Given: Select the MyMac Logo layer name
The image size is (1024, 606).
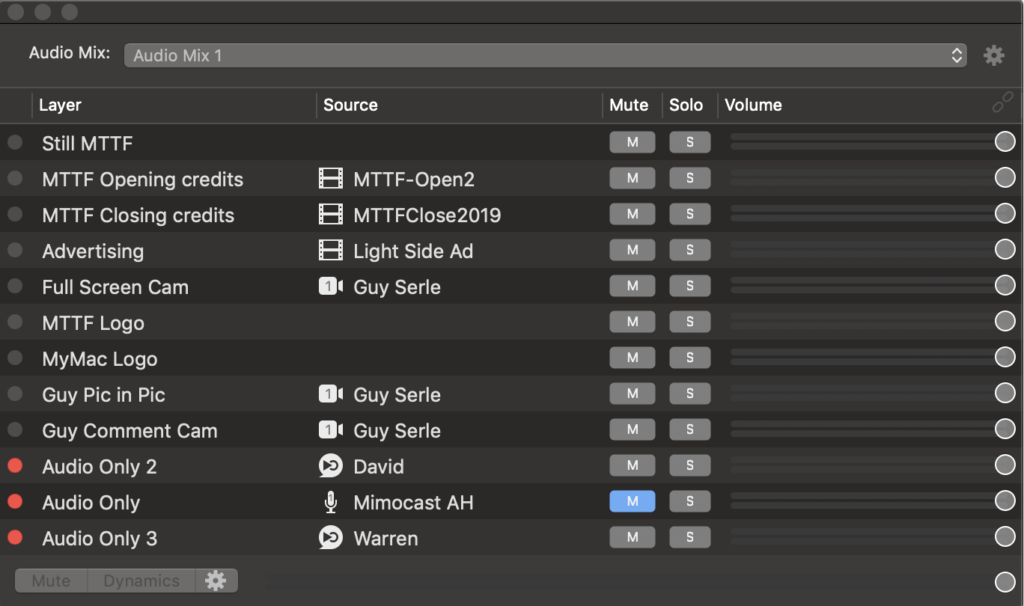Looking at the screenshot, I should 99,359.
